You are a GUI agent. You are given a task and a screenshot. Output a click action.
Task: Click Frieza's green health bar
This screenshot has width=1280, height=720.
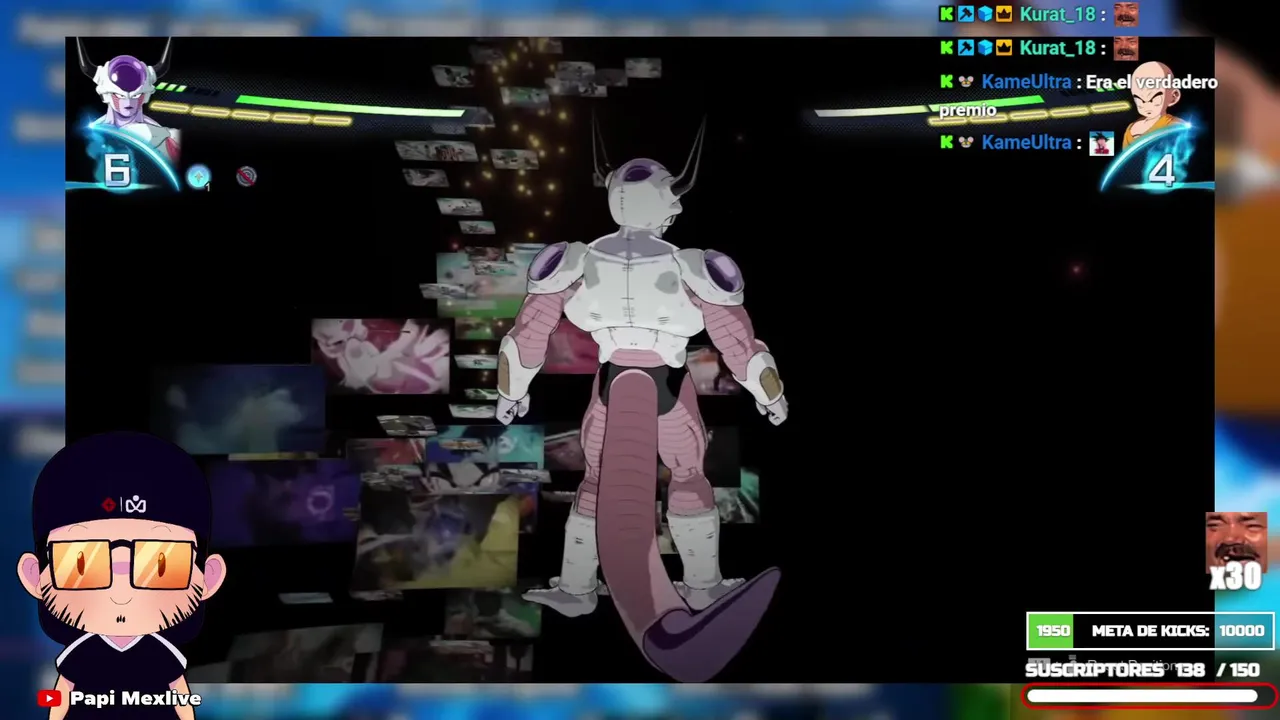[x=350, y=105]
